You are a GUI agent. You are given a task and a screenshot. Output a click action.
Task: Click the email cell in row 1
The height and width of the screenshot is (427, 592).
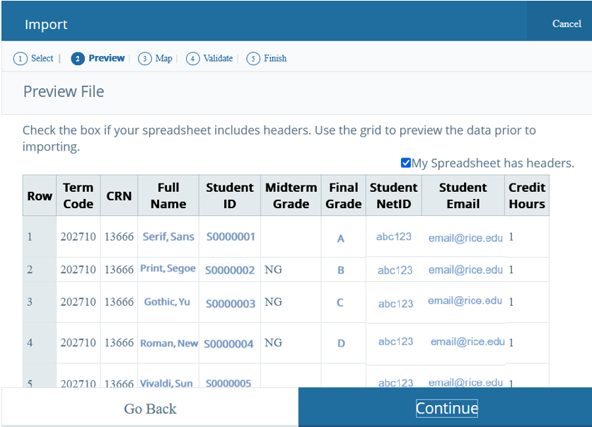(x=465, y=238)
